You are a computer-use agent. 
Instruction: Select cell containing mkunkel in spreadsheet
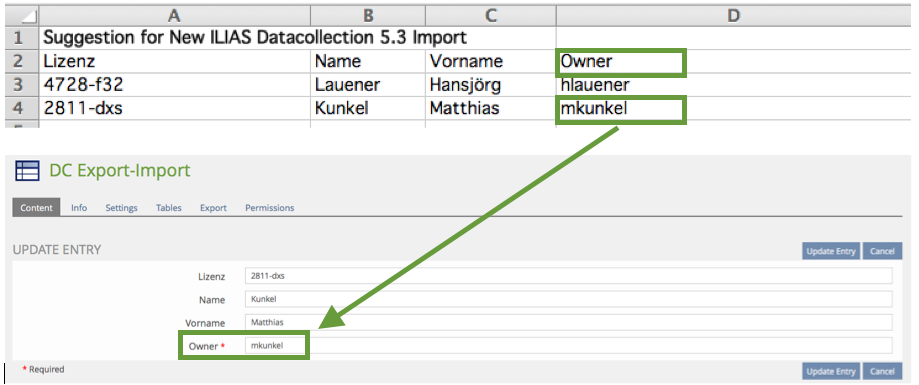click(x=621, y=109)
